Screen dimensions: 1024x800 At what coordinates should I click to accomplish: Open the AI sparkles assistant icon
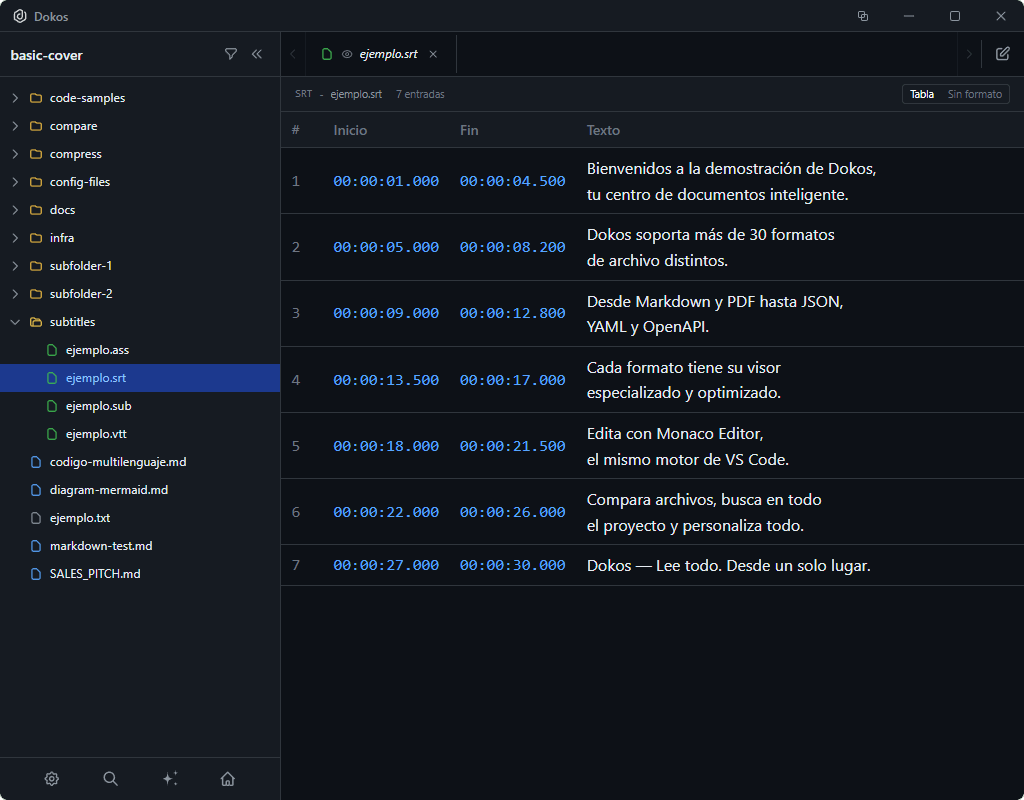170,779
